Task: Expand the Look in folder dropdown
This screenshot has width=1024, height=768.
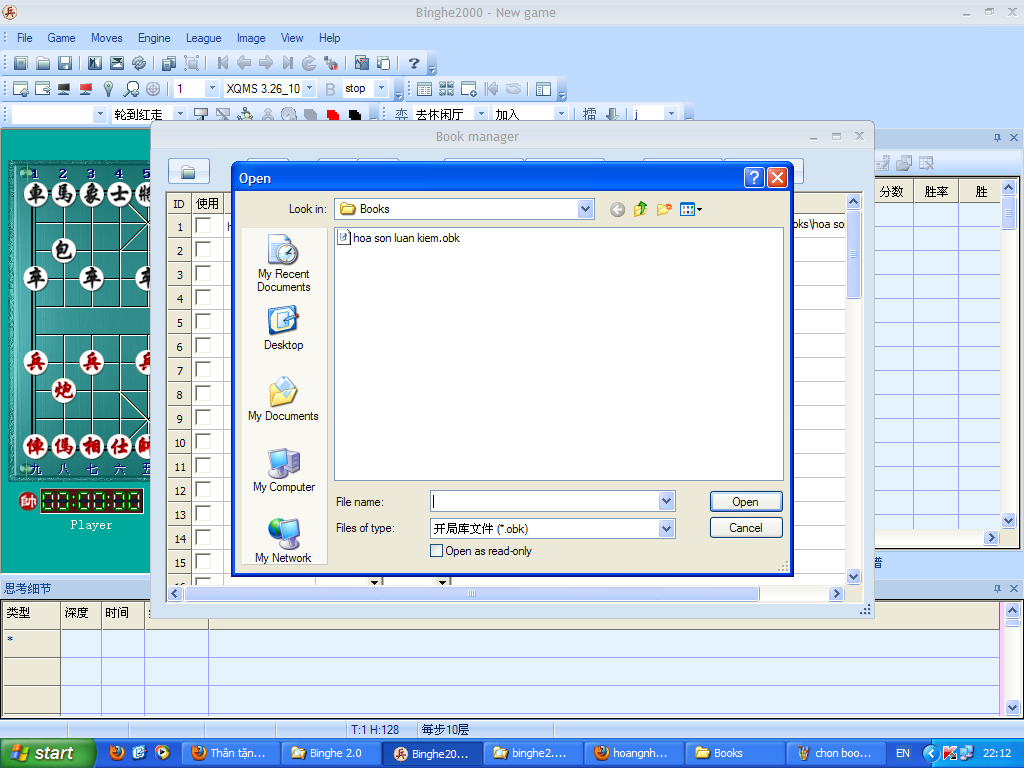Action: click(x=585, y=209)
